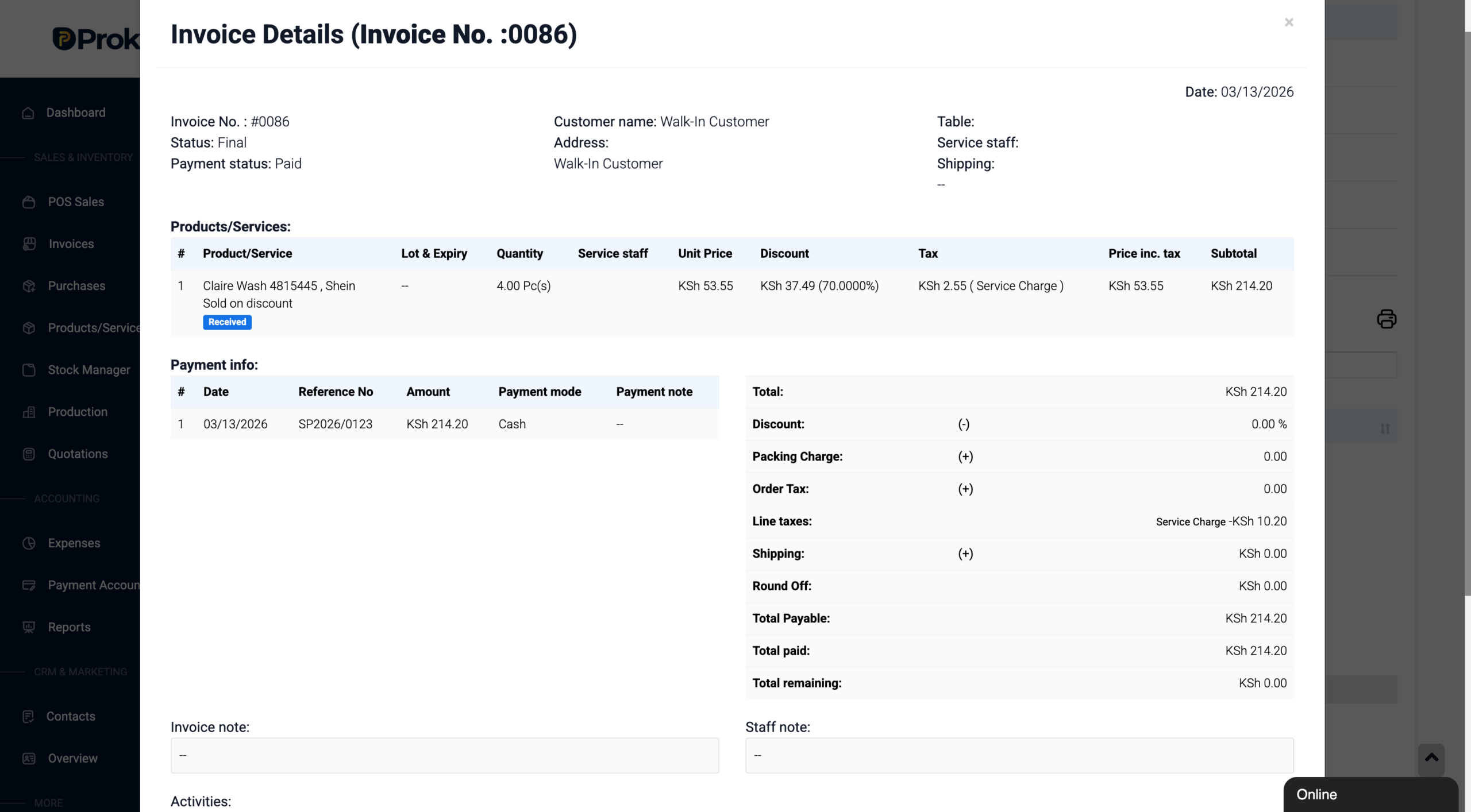Go to Expenses menu item
This screenshot has height=812, width=1471.
pos(74,543)
